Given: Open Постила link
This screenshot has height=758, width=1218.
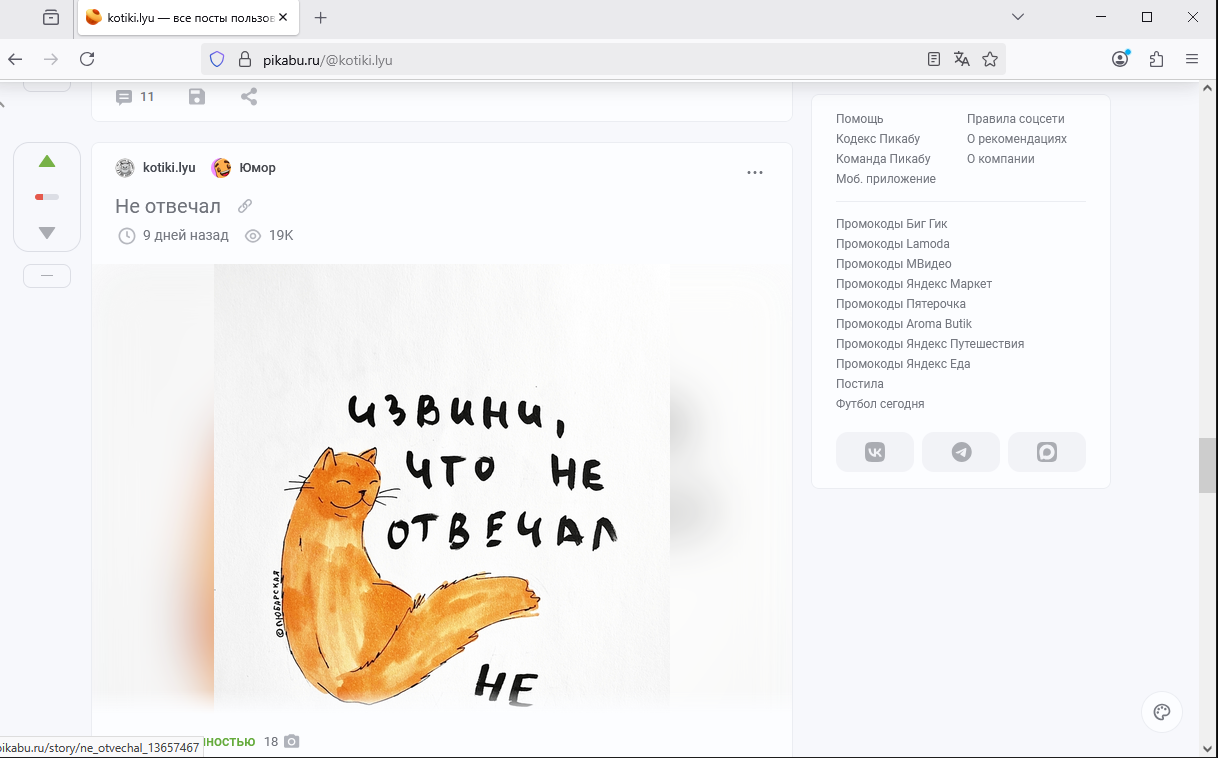Looking at the screenshot, I should (860, 384).
